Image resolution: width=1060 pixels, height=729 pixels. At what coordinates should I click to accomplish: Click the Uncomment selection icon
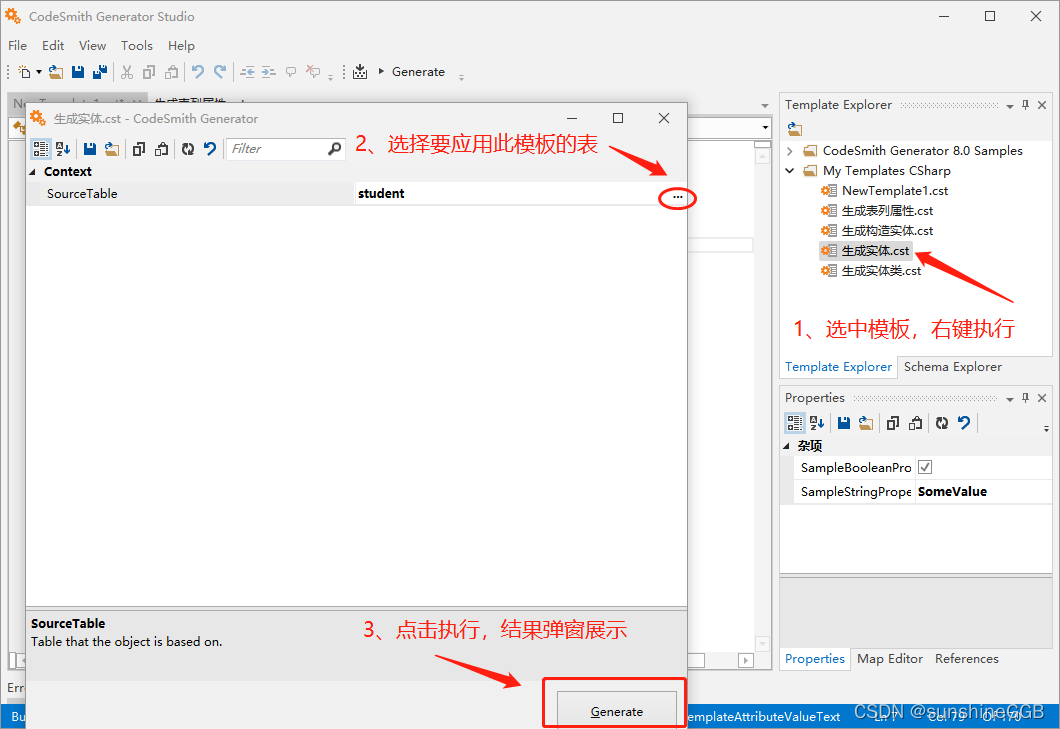pyautogui.click(x=313, y=72)
